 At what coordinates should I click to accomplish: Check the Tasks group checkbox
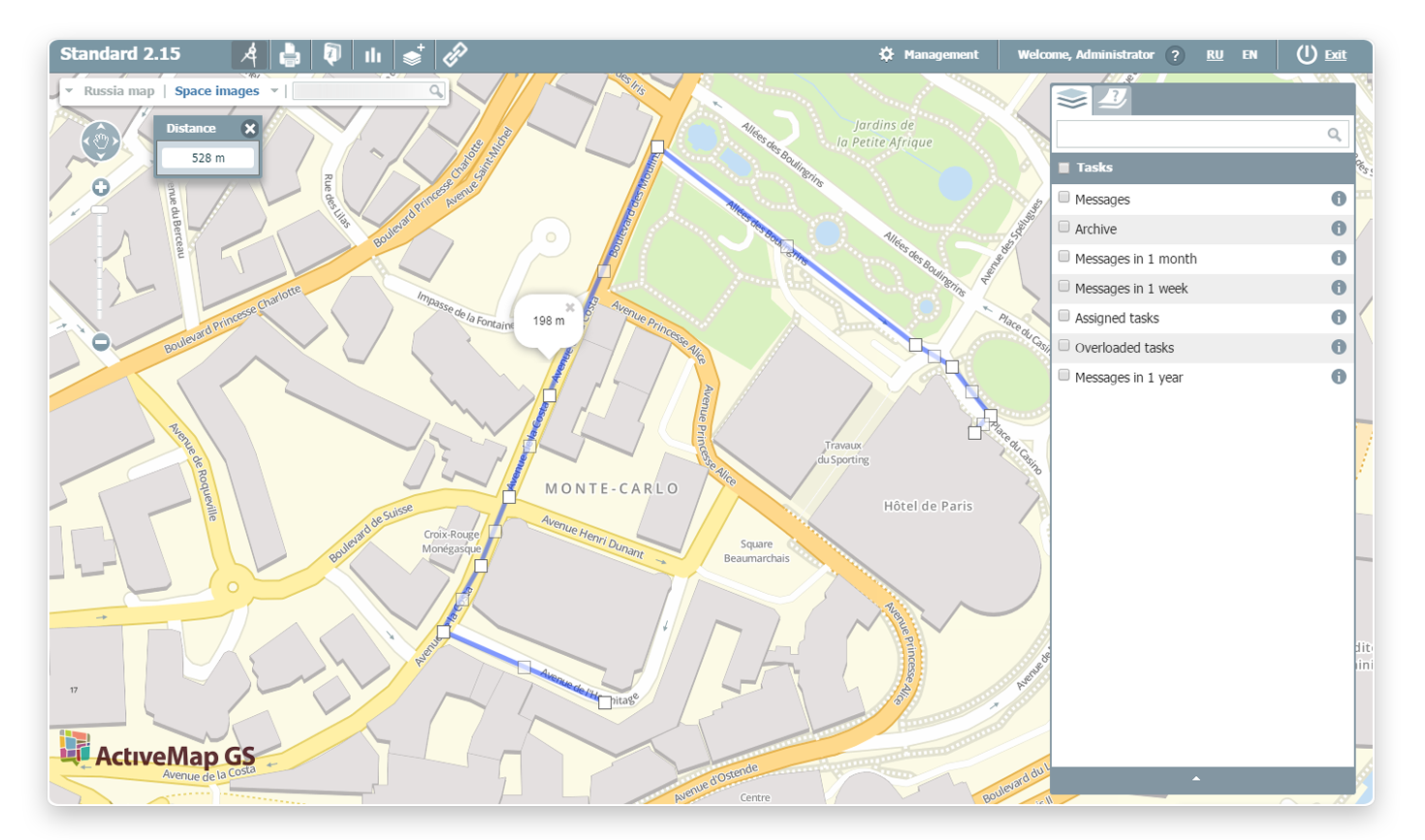pyautogui.click(x=1064, y=168)
